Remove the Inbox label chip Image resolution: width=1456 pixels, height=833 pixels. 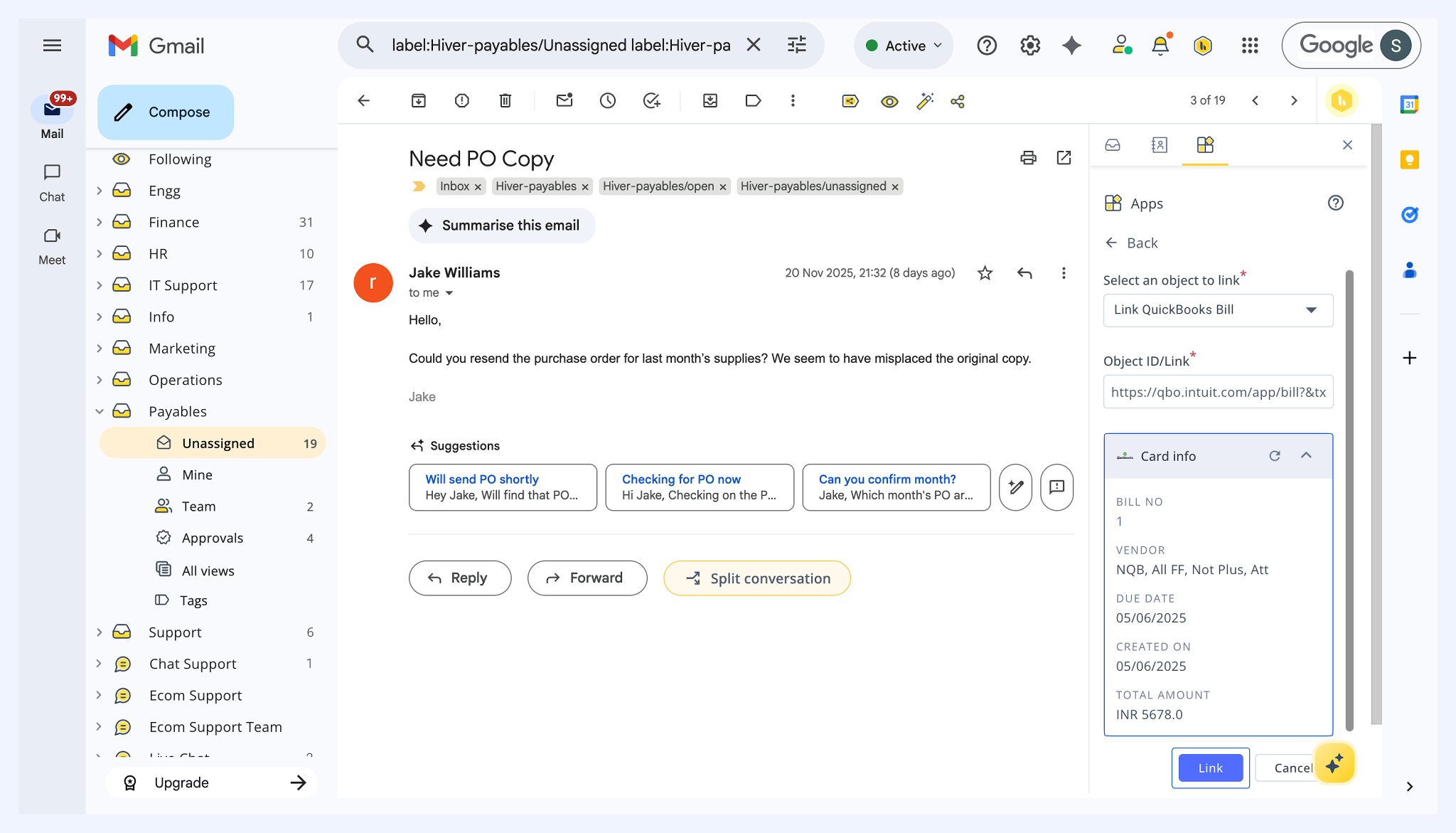[478, 187]
